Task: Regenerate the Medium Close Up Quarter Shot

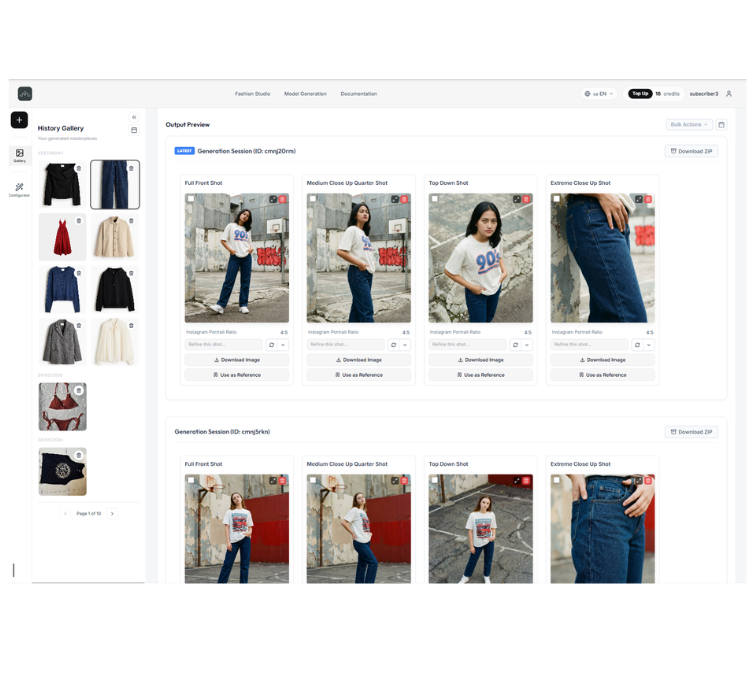Action: point(393,345)
